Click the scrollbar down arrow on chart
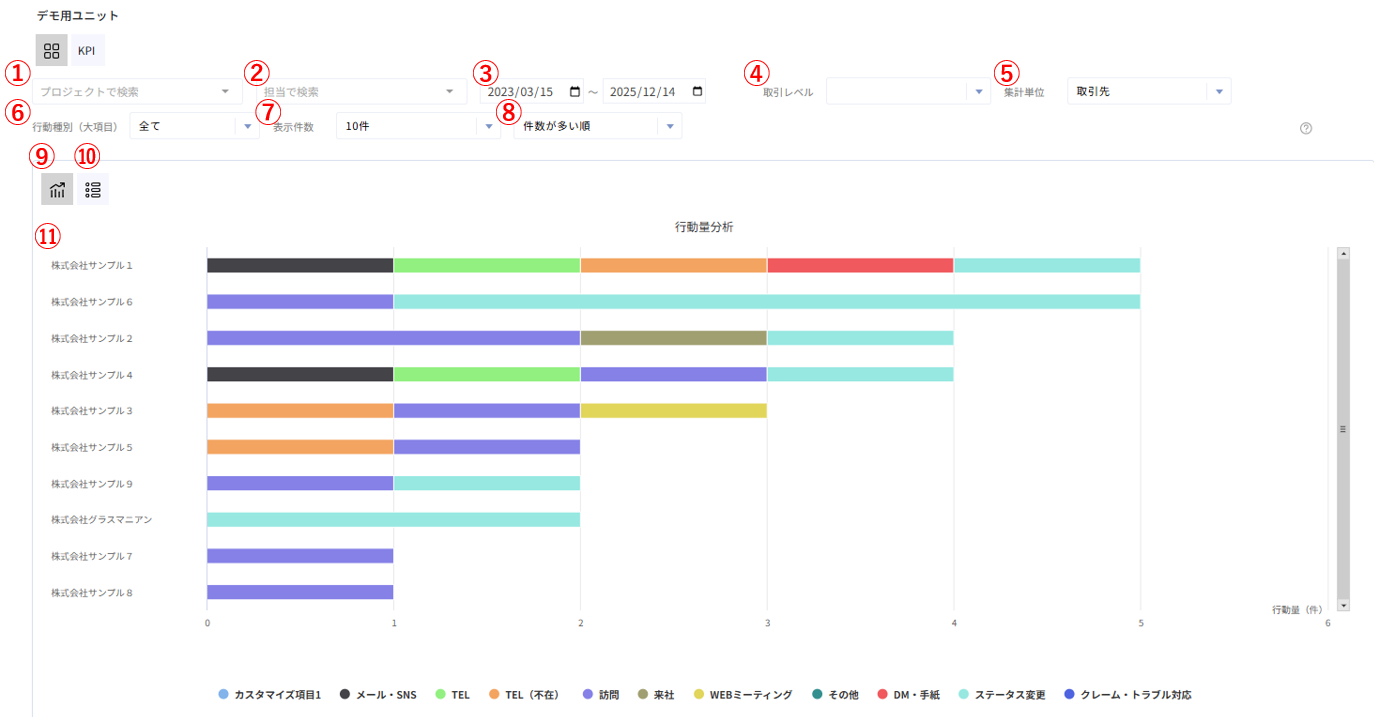 click(1343, 605)
